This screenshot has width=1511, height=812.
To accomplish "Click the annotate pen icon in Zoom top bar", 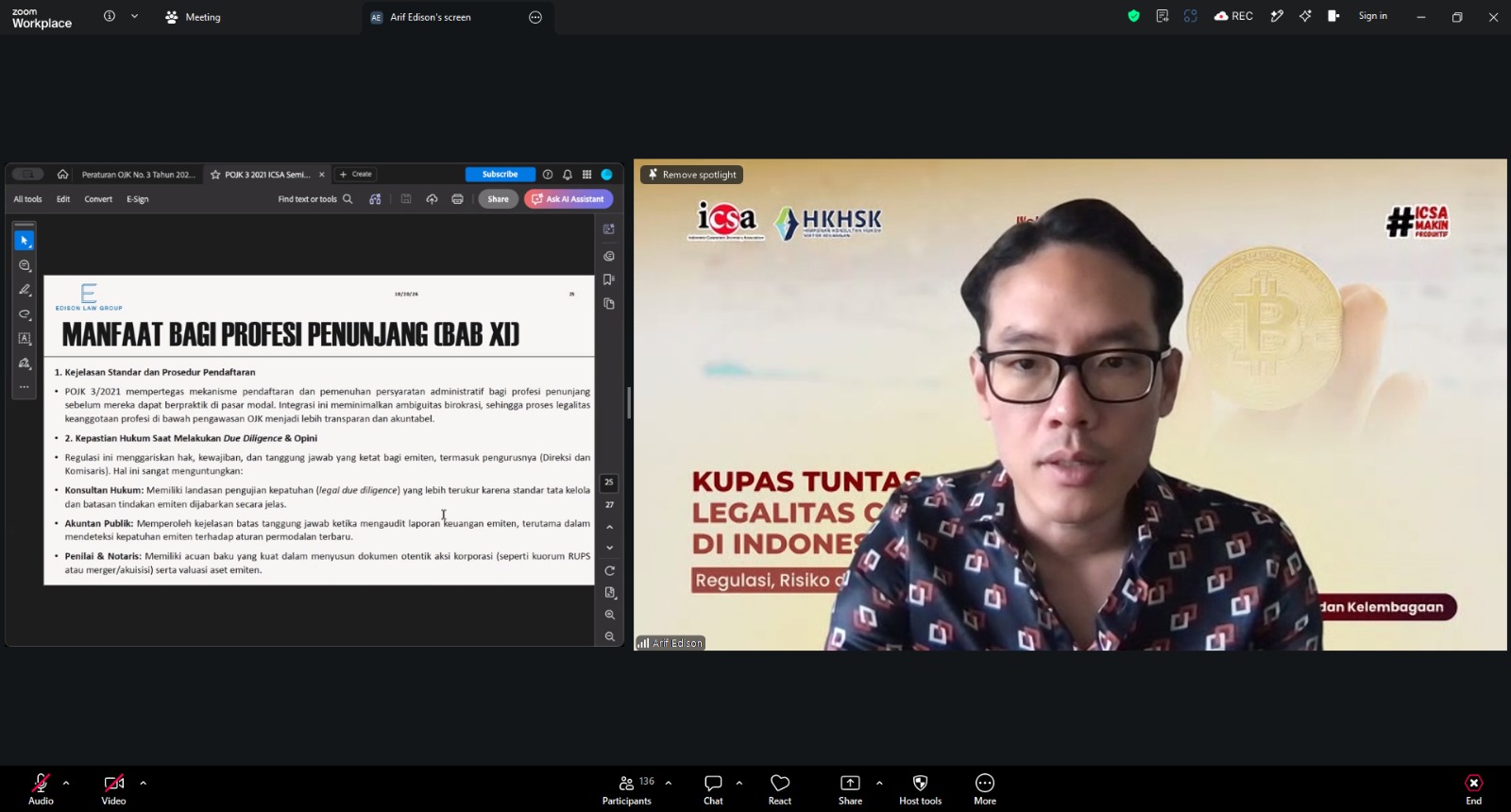I will tap(1277, 16).
